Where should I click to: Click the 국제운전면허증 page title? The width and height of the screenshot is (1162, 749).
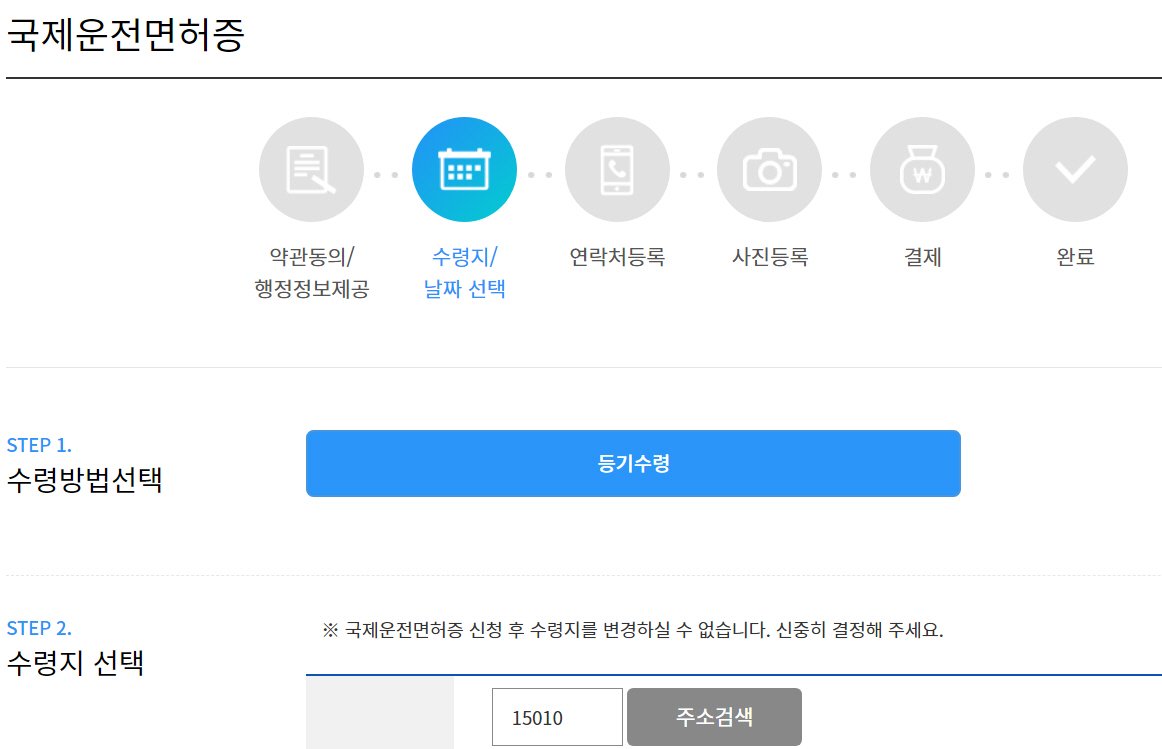click(x=125, y=35)
